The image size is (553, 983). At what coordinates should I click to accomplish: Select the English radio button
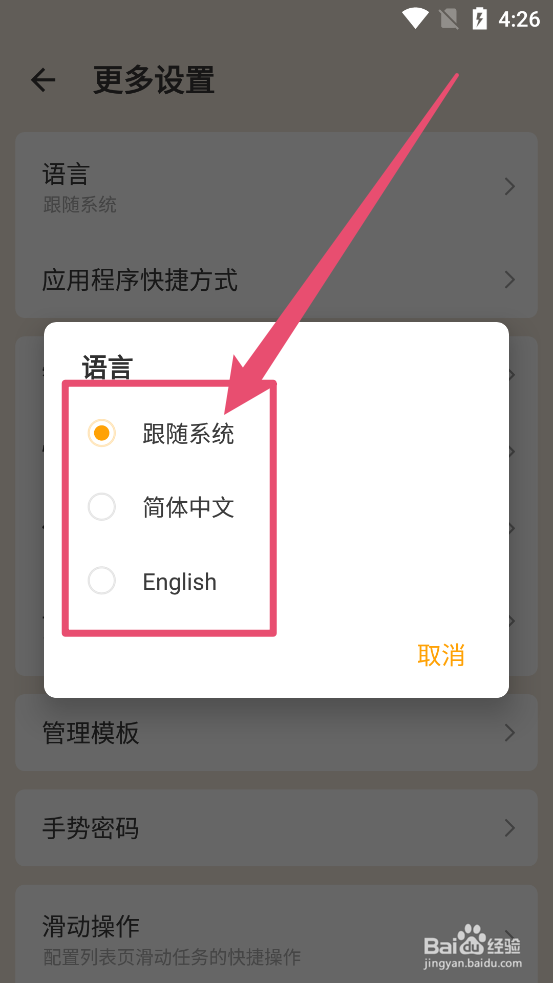(102, 581)
